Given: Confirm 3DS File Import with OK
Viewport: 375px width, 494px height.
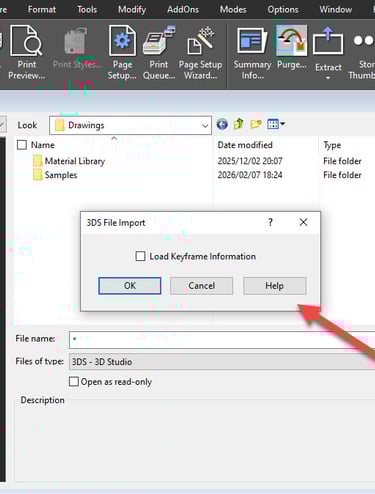Looking at the screenshot, I should tap(130, 286).
